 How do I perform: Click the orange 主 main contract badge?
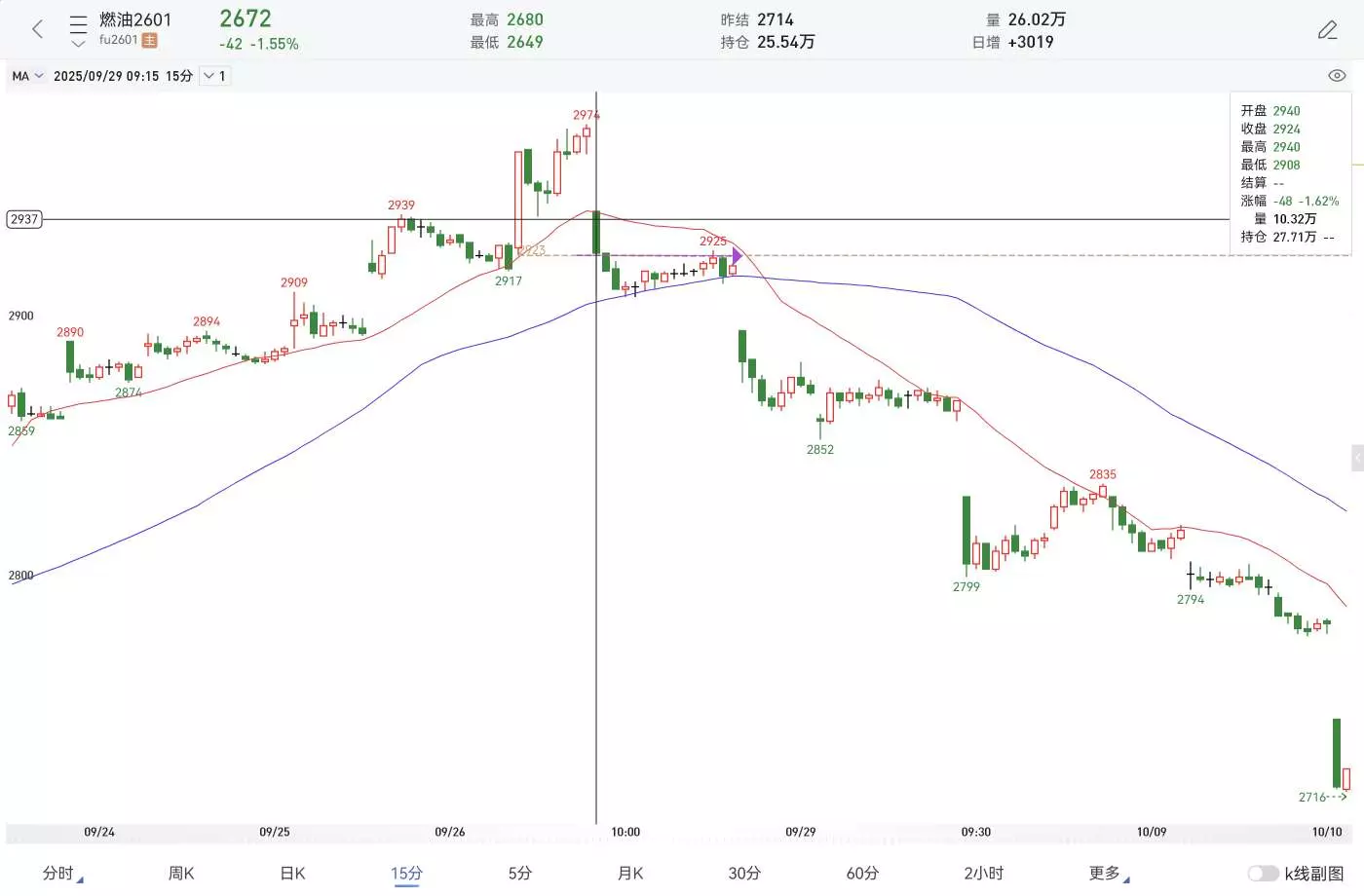(149, 41)
